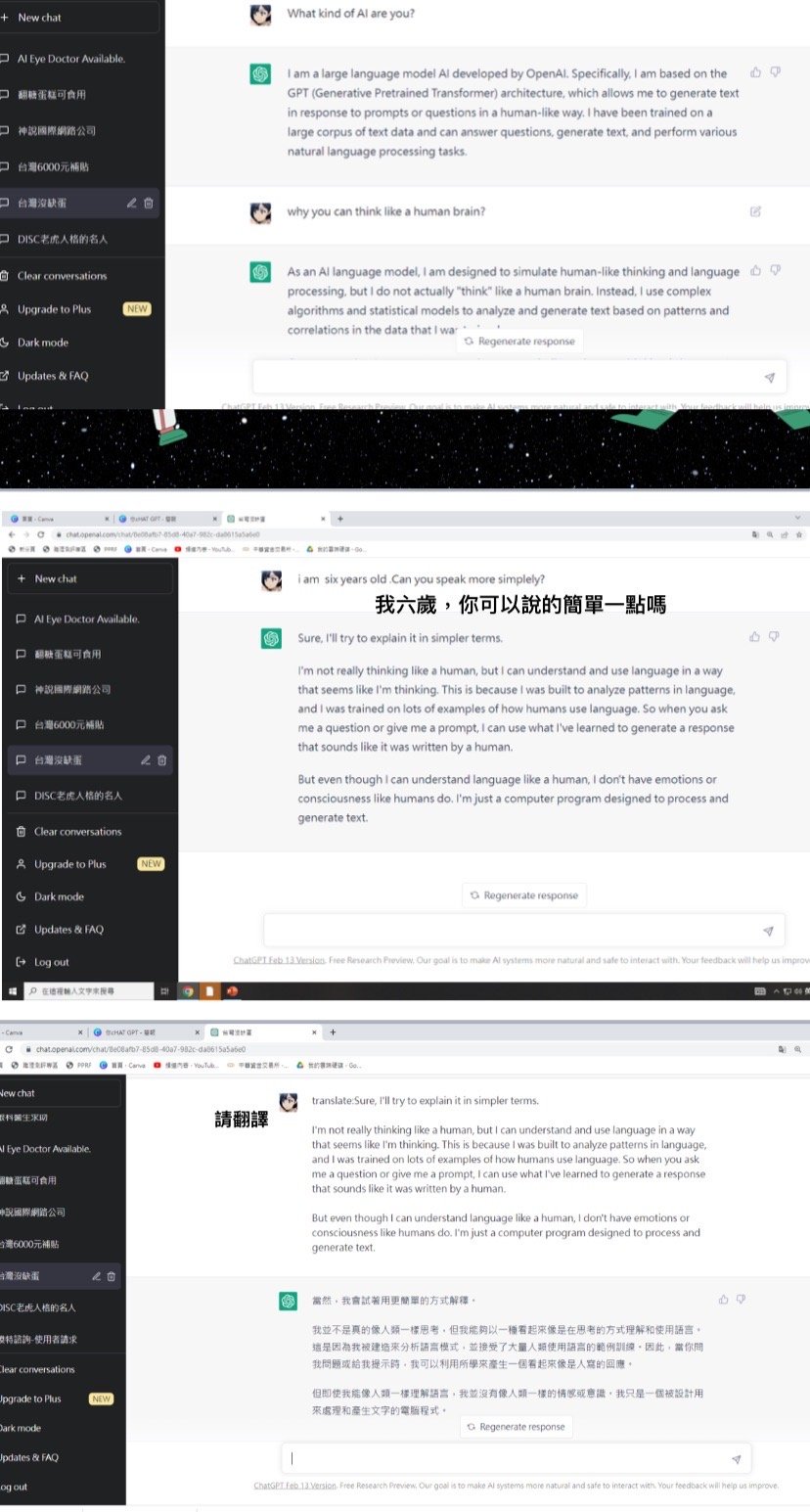Expand the Chrome tab search chevron
The image size is (810, 1512).
click(798, 518)
